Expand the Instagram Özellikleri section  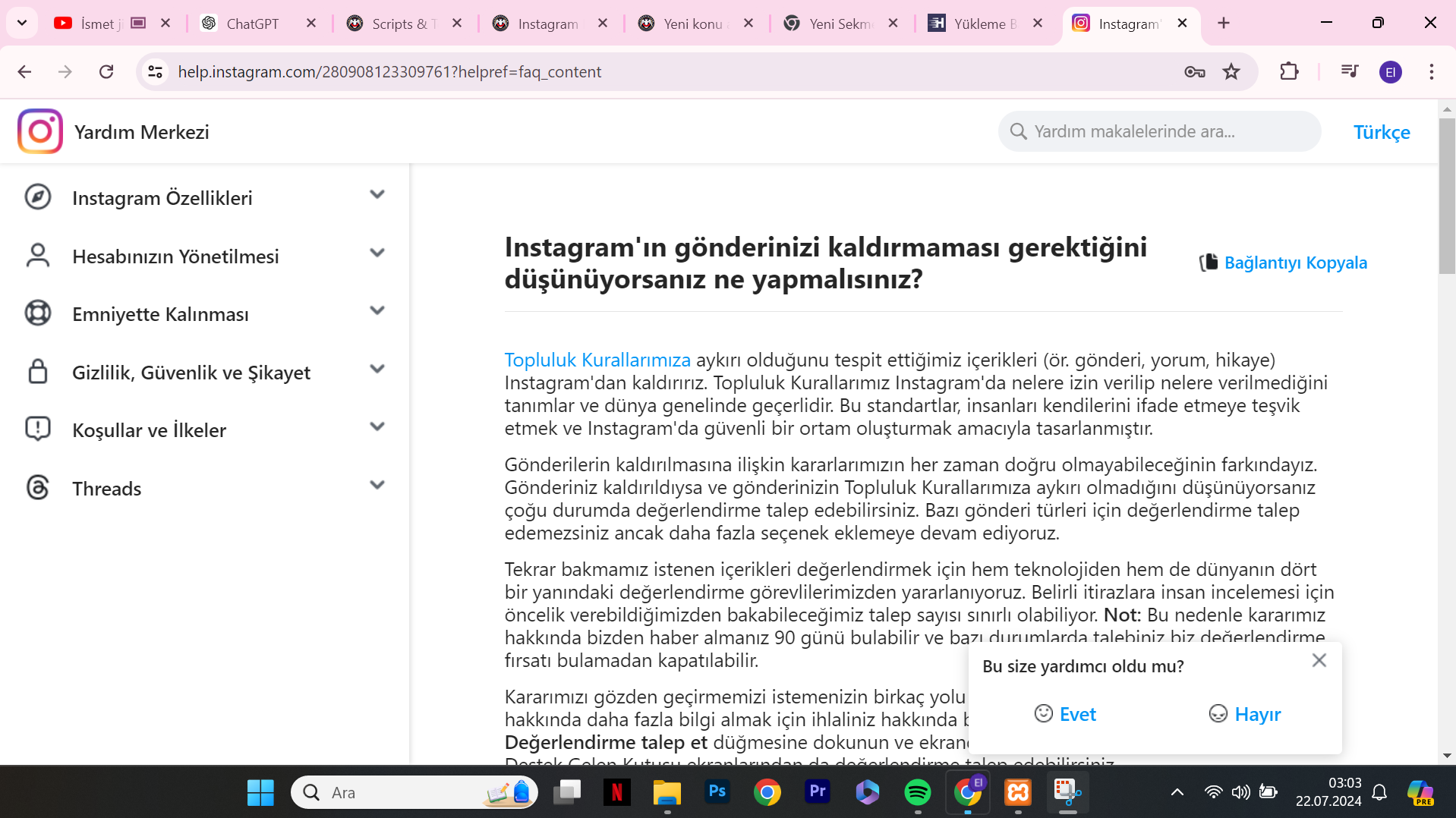click(377, 195)
